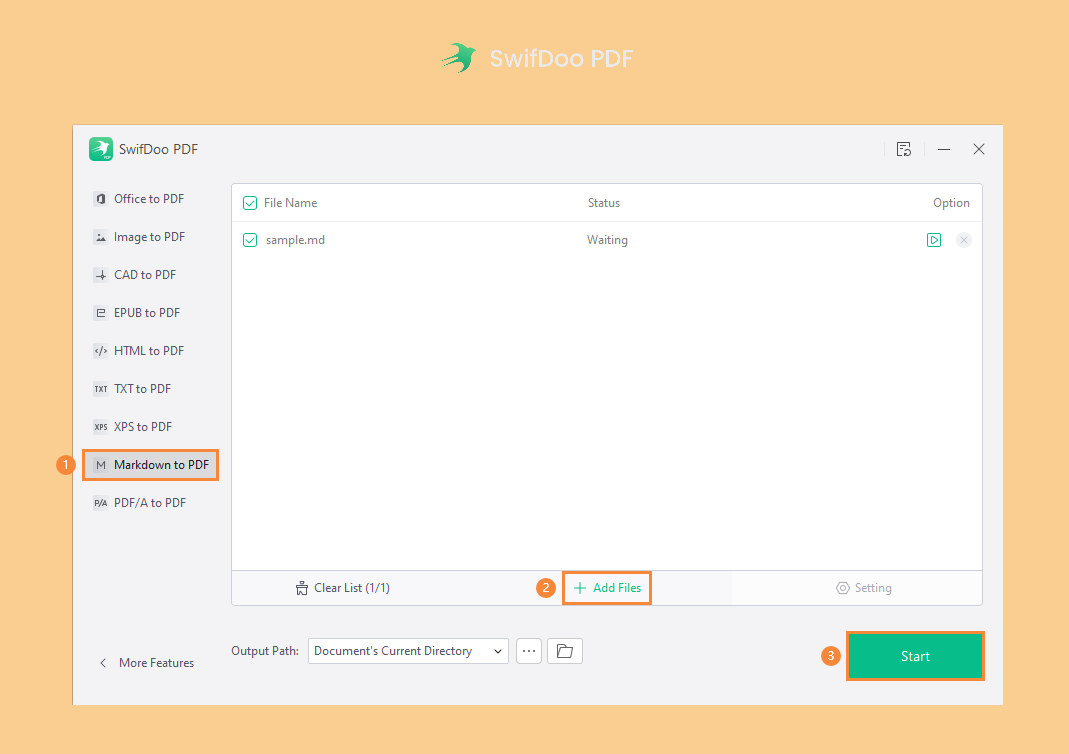Click the CAD to PDF sidebar icon
Image resolution: width=1069 pixels, height=754 pixels.
tap(101, 275)
